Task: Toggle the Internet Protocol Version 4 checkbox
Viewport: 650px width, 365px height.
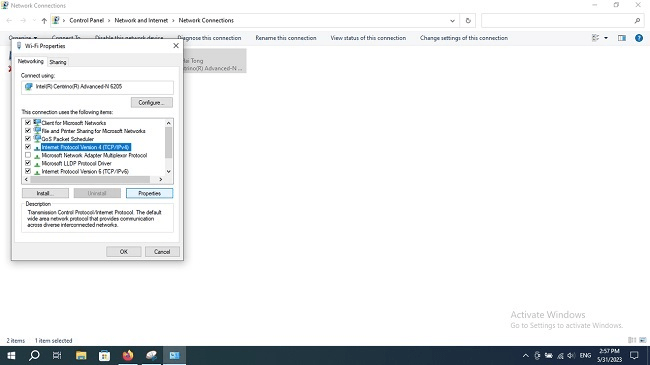Action: click(x=28, y=147)
